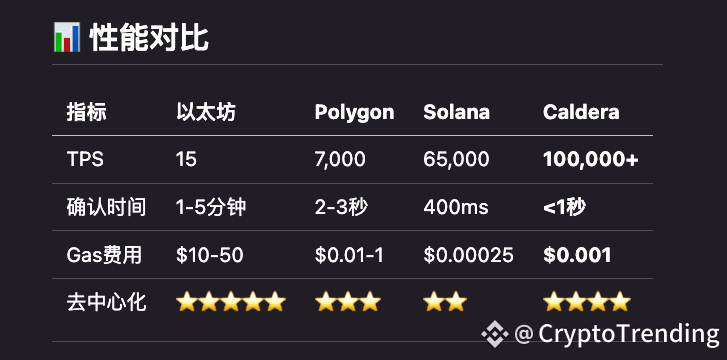Screen dimensions: 727x360
Task: Select the Solana TPS value 65,000
Action: [456, 160]
